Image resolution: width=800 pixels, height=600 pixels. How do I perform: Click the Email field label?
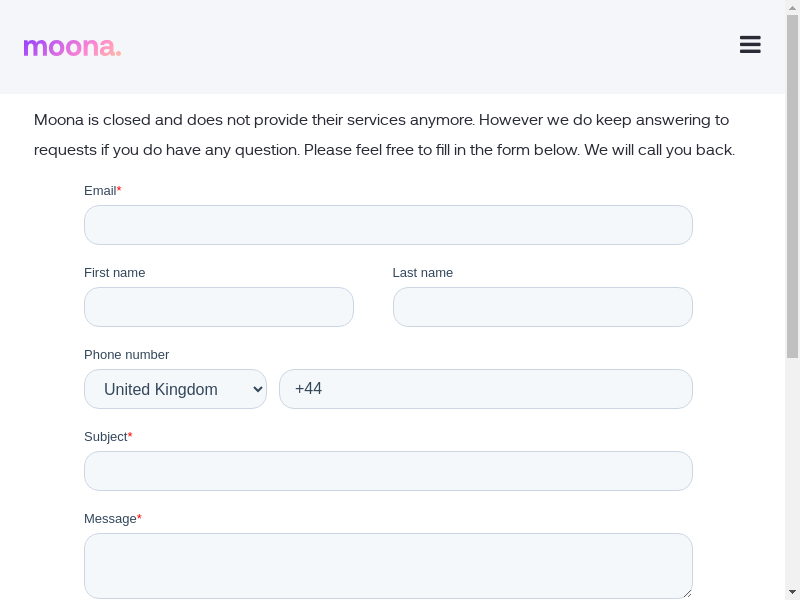(x=100, y=190)
